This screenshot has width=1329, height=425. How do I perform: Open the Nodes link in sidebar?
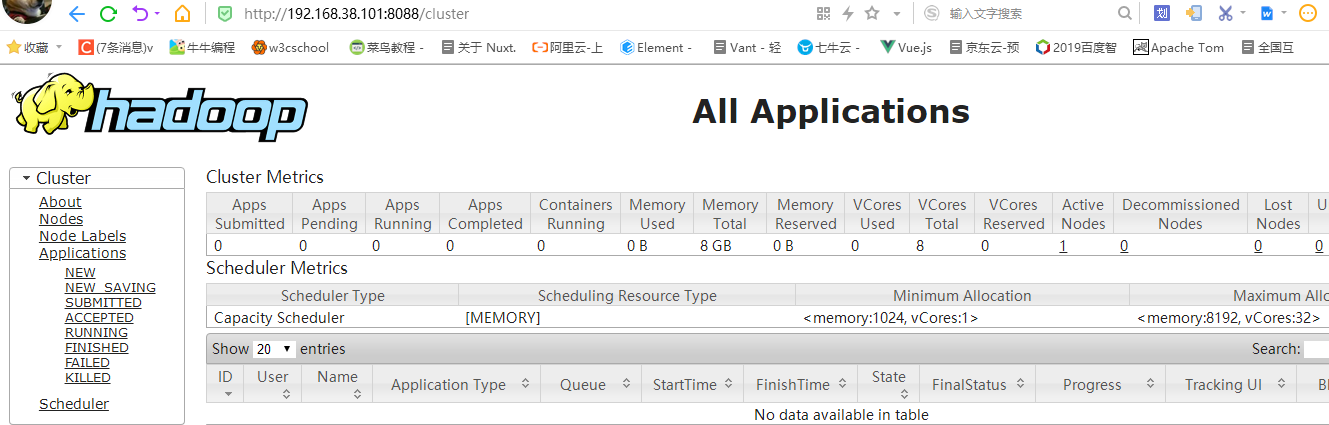[x=61, y=219]
